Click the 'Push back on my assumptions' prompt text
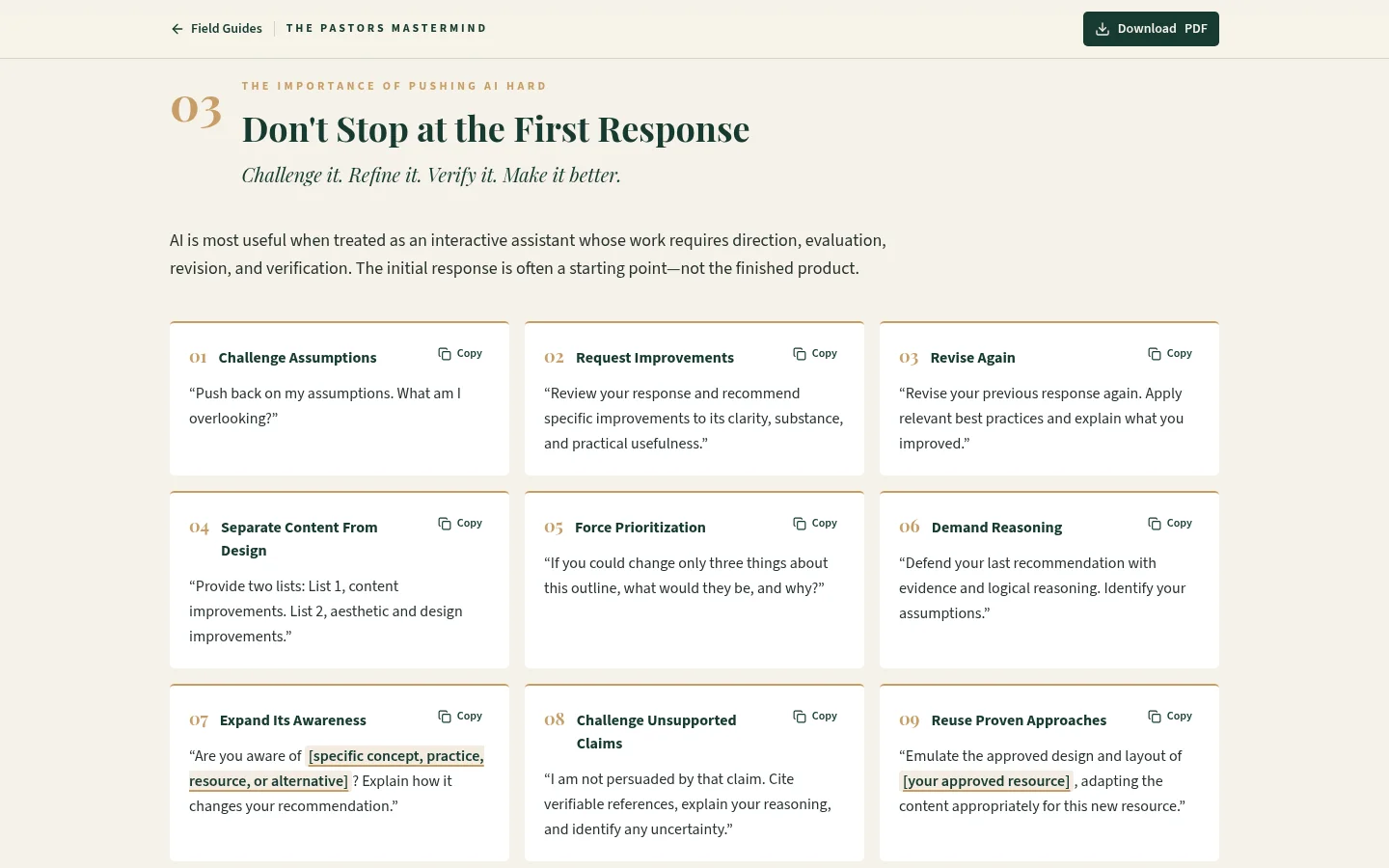 [x=325, y=406]
